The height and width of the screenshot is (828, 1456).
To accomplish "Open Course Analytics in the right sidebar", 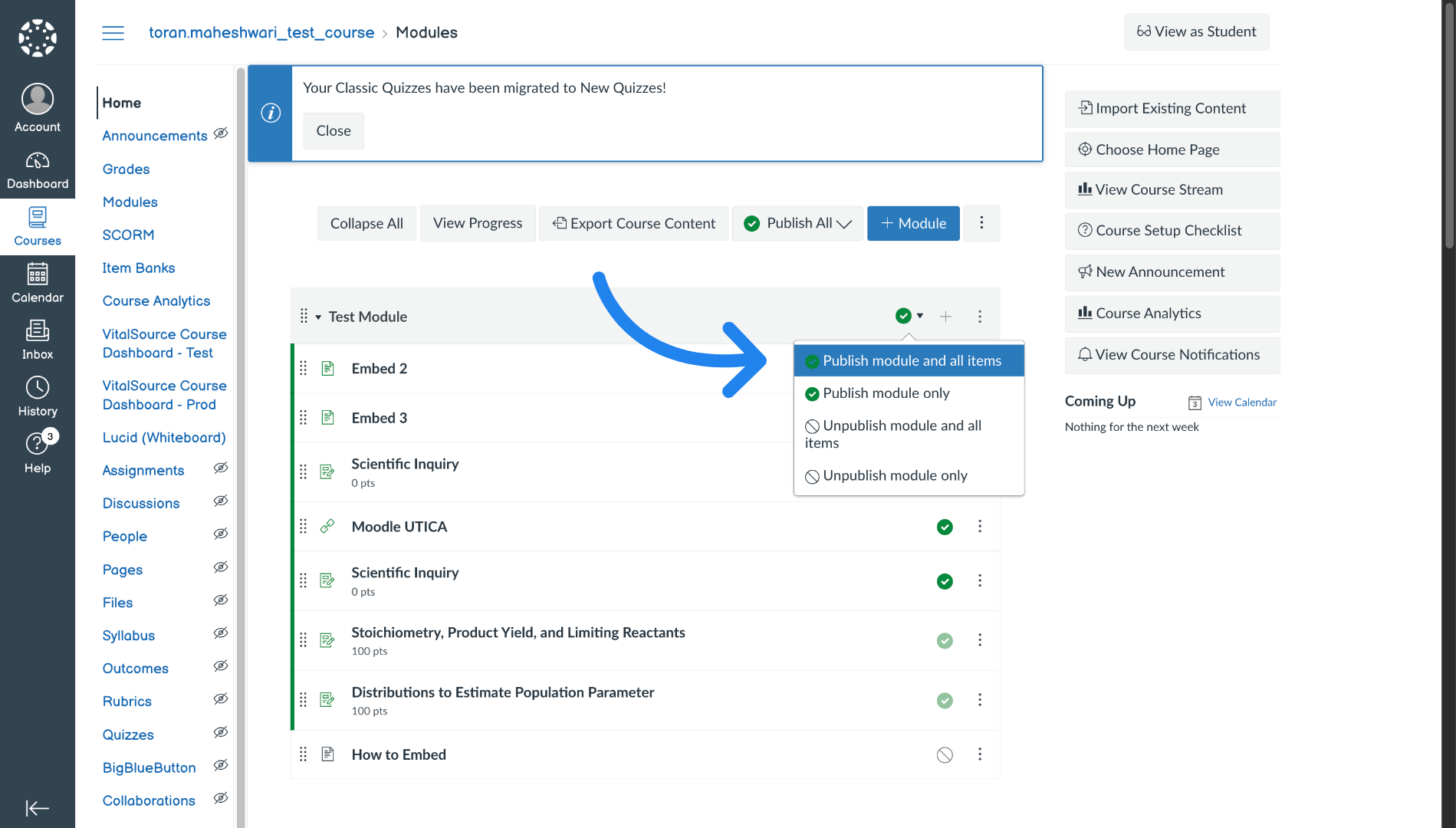I will coord(1172,313).
